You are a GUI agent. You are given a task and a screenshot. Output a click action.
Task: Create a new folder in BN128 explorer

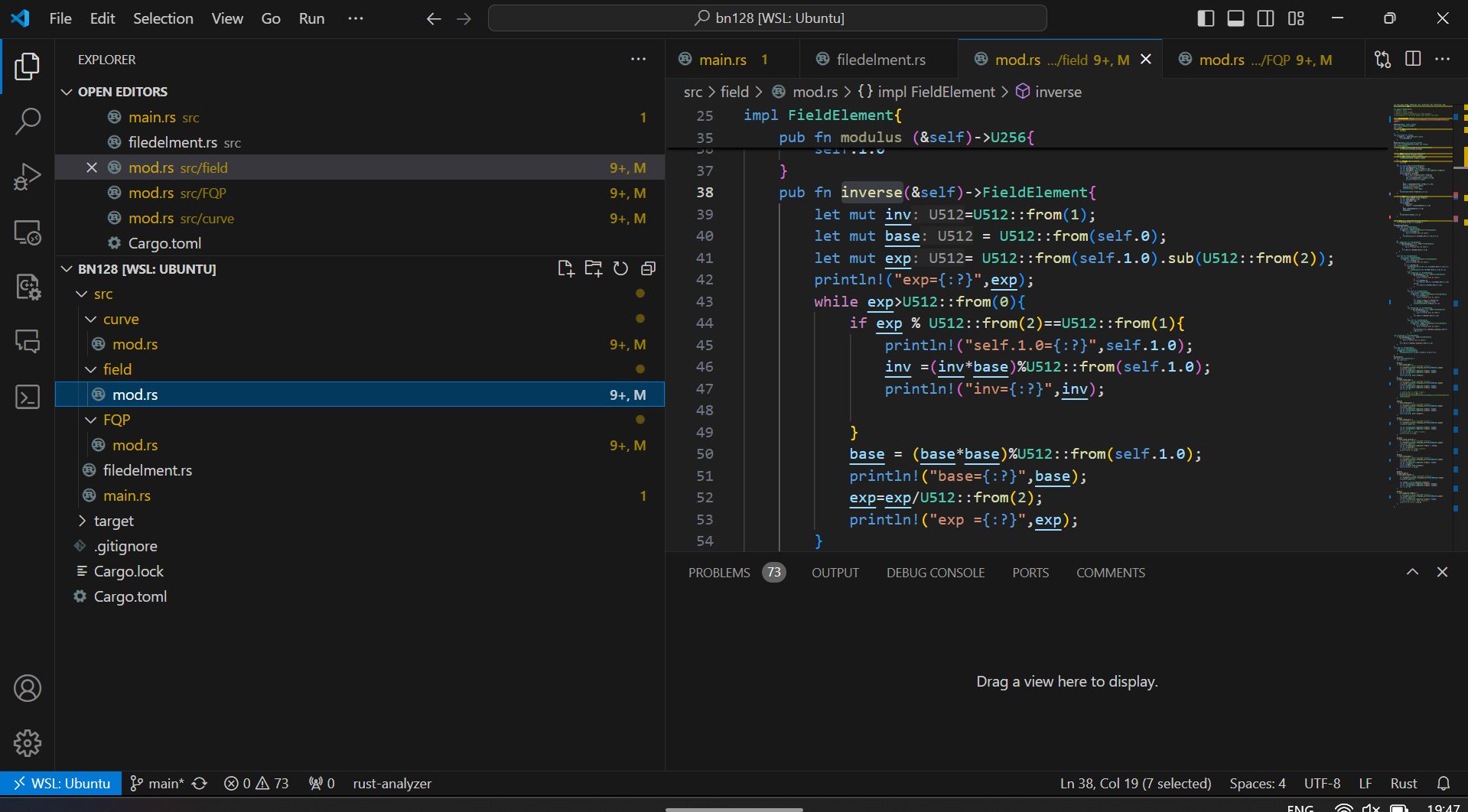point(593,268)
